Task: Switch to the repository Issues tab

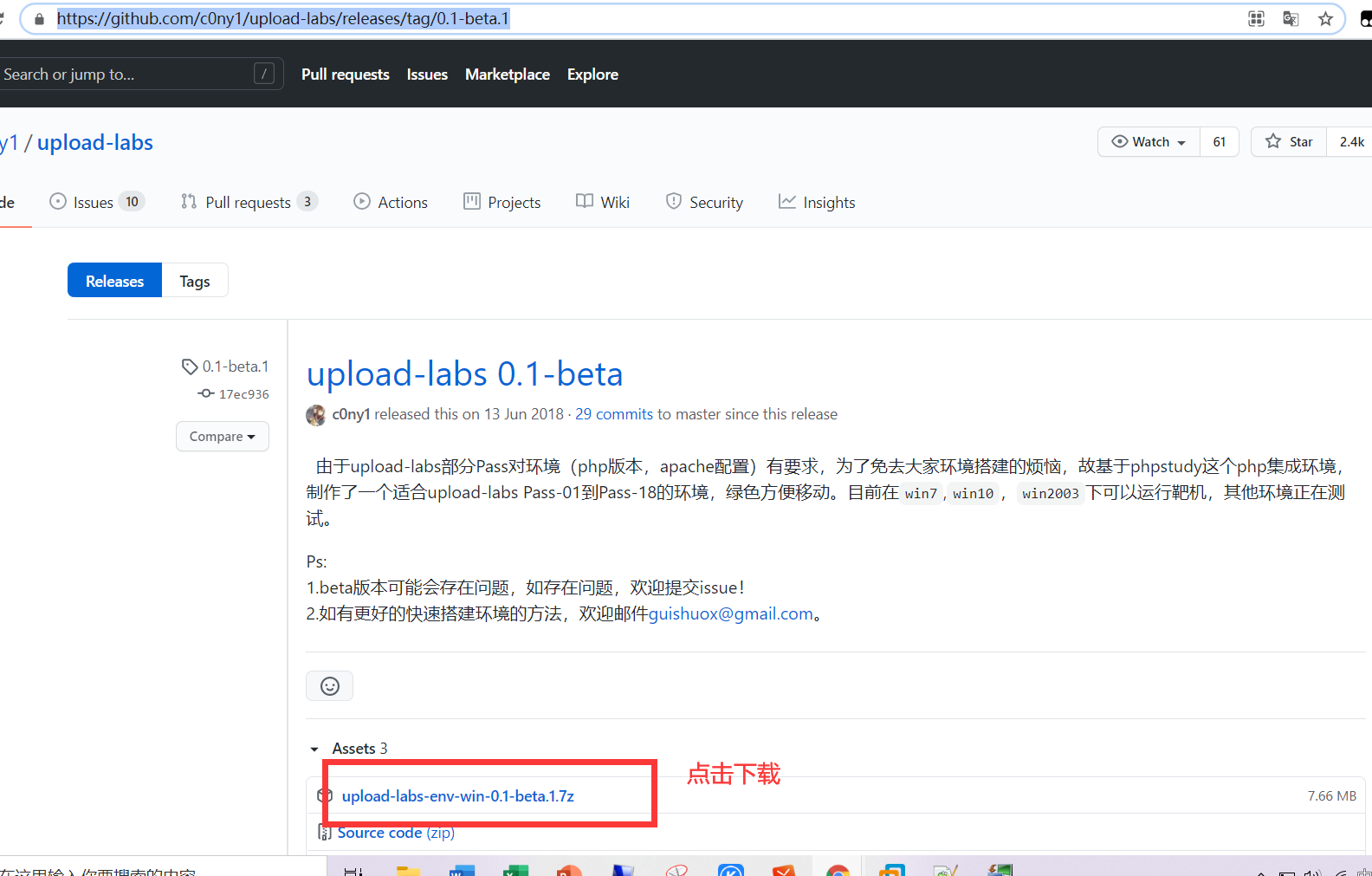Action: (x=97, y=202)
